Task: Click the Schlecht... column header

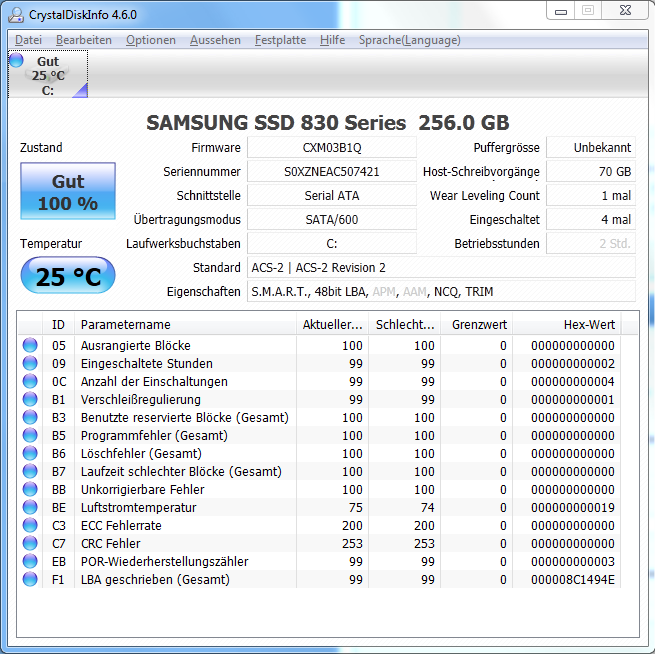Action: [x=404, y=324]
